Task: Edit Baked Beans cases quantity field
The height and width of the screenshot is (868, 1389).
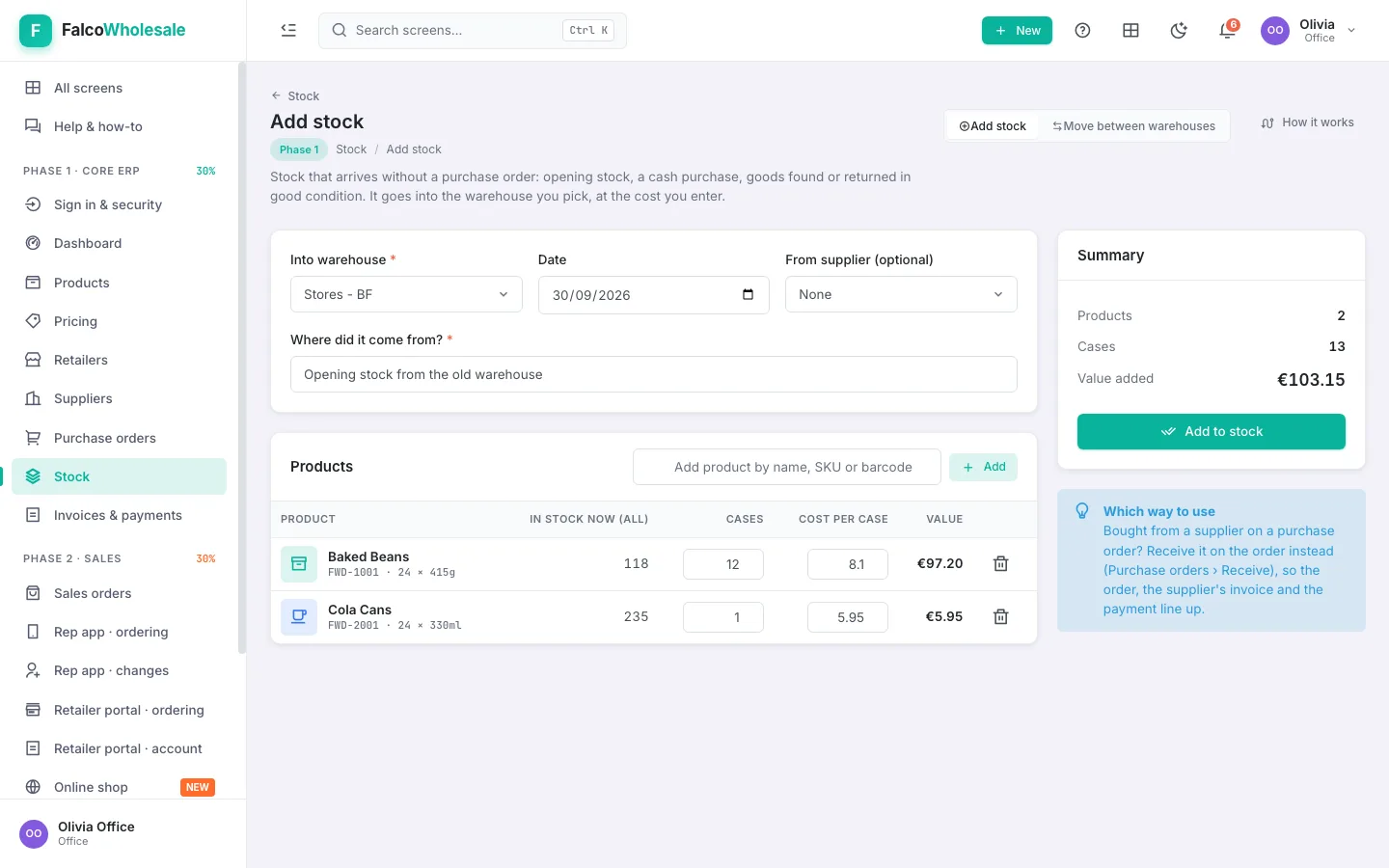Action: pyautogui.click(x=723, y=564)
